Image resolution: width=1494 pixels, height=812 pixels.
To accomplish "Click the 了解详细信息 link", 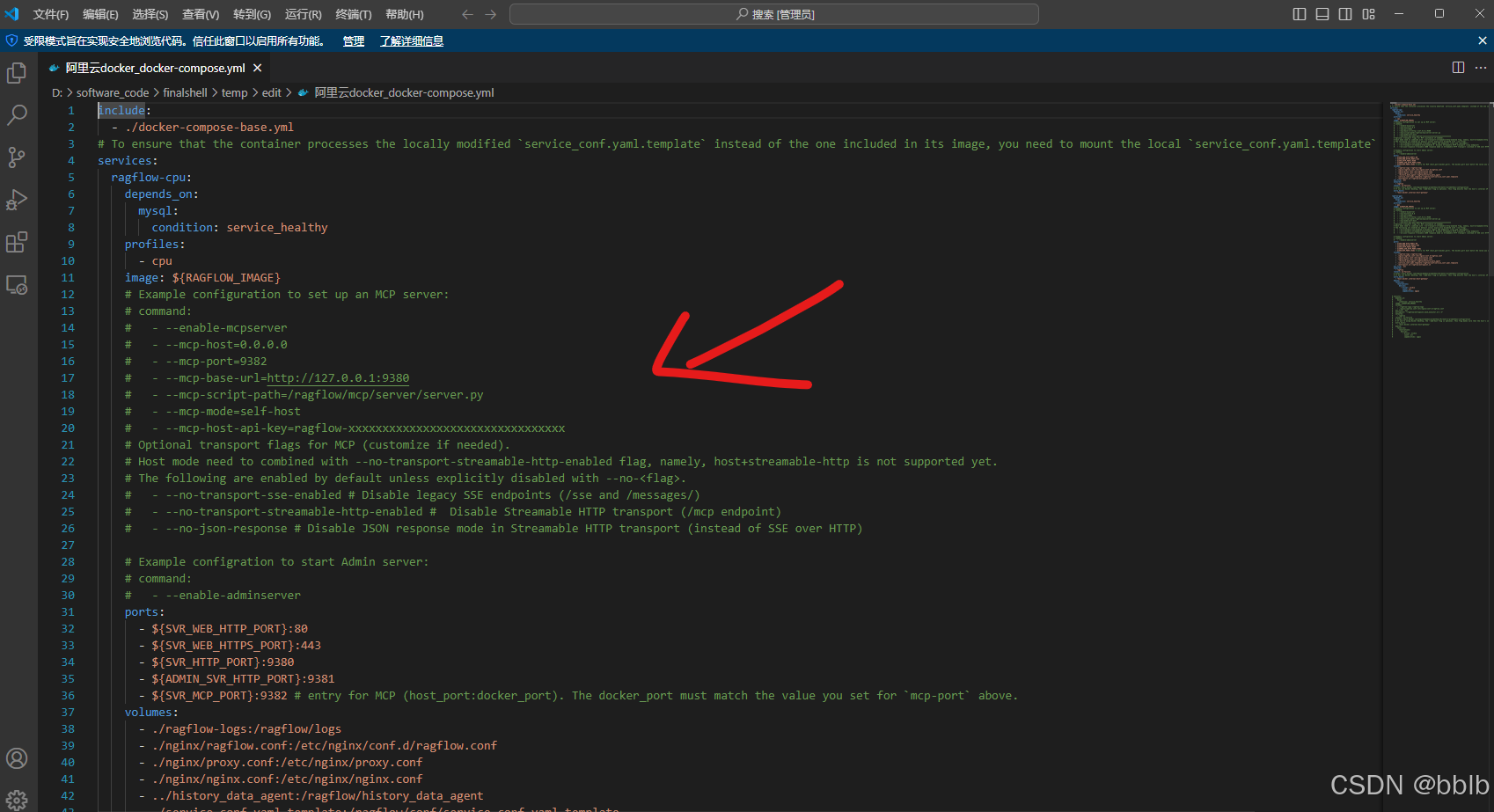I will (x=412, y=40).
